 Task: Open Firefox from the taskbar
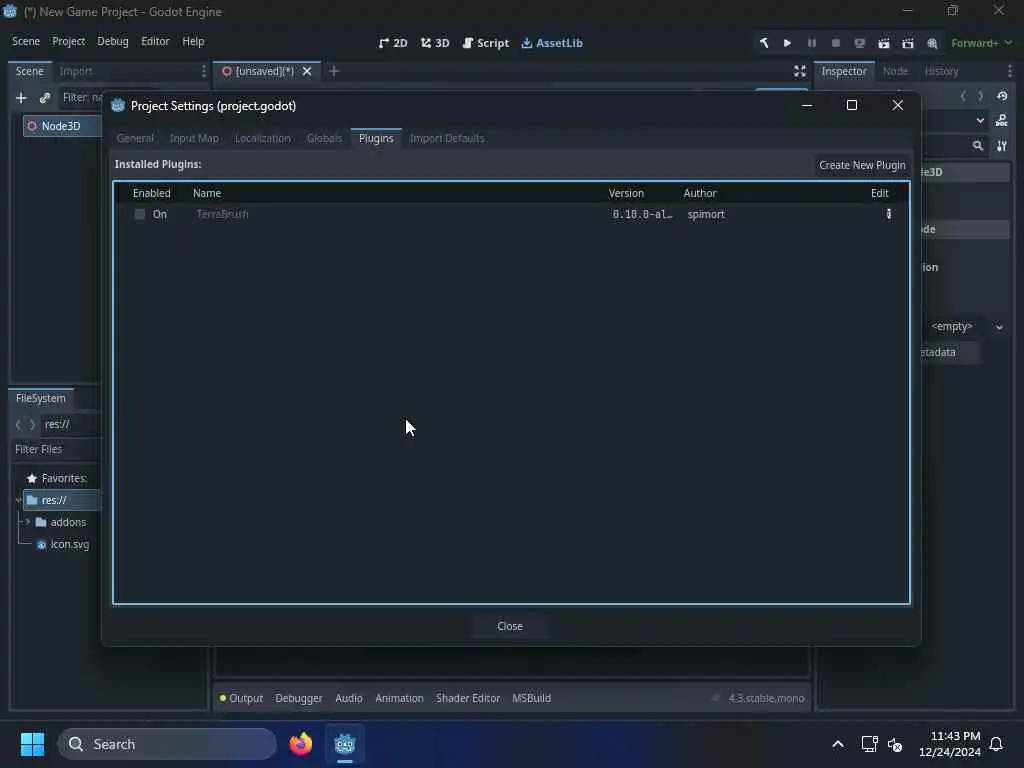301,744
